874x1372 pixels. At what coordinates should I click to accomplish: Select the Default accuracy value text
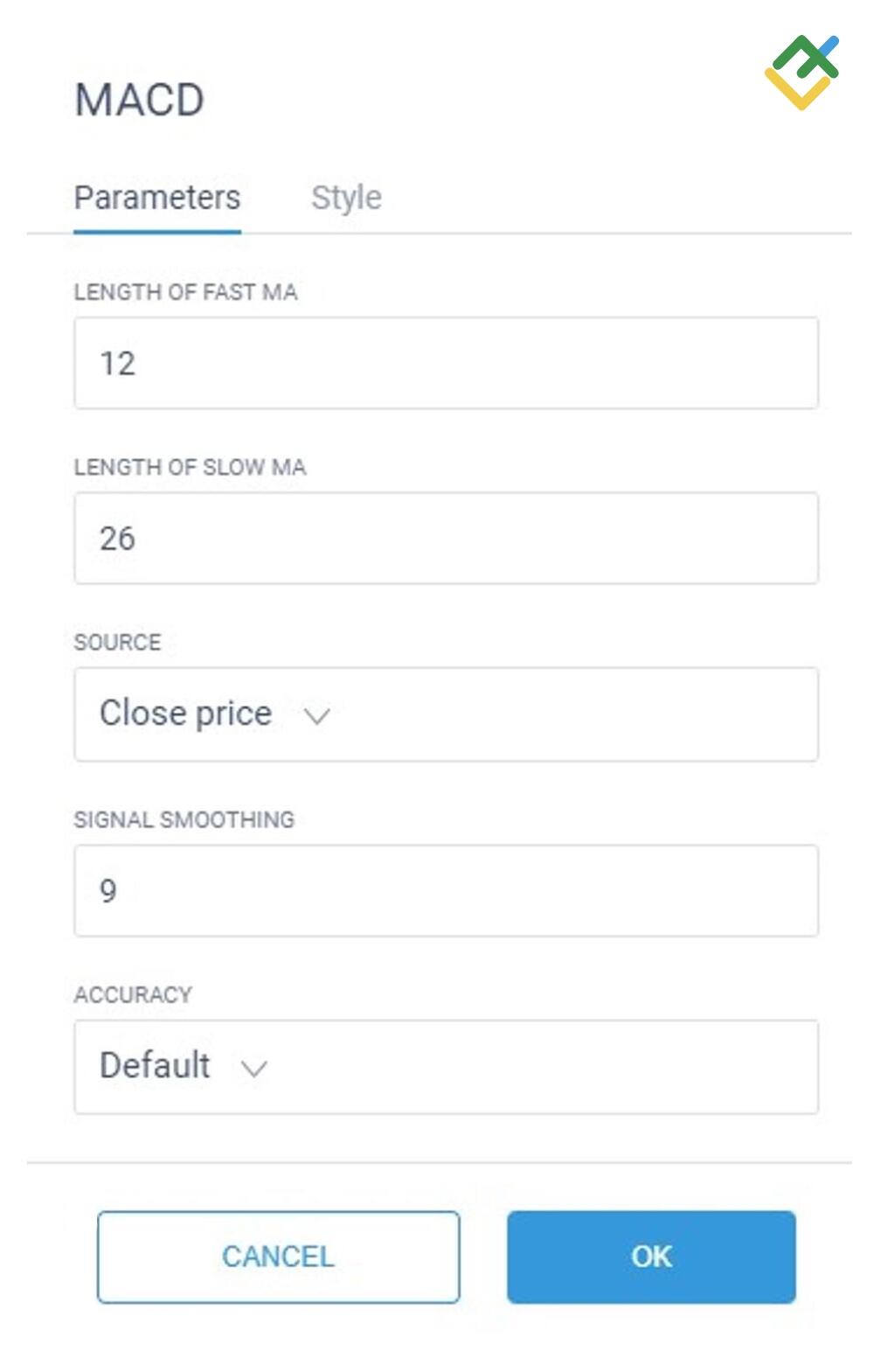click(155, 1066)
